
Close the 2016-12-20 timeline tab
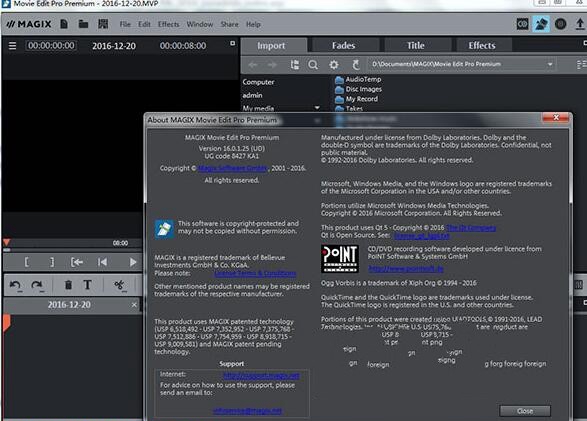click(x=134, y=305)
